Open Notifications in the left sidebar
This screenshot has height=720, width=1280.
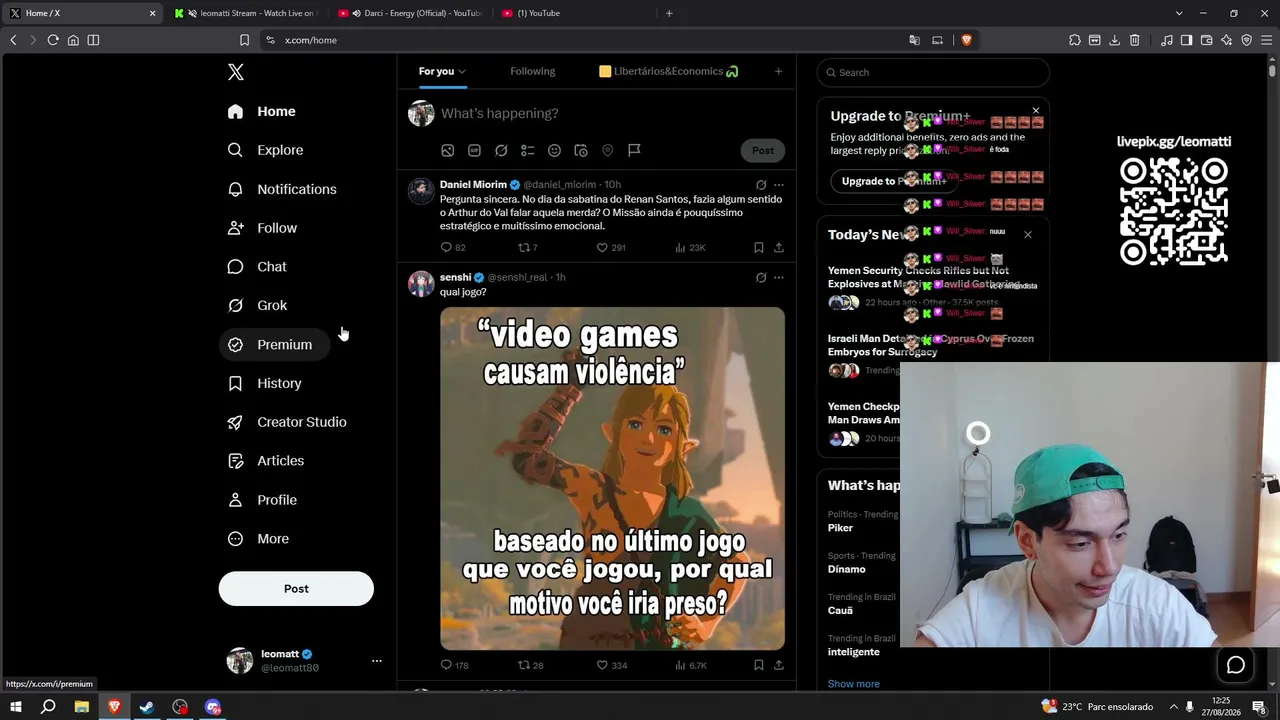pos(282,189)
